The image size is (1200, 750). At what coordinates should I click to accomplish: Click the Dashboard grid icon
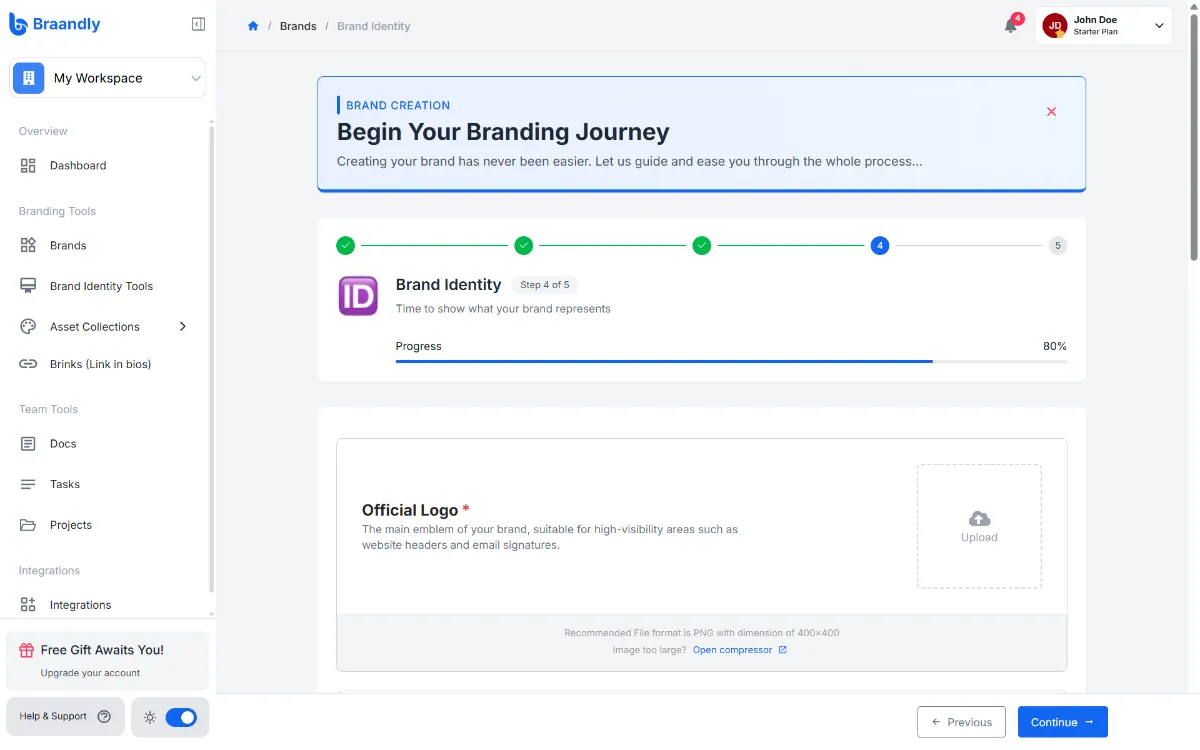point(28,166)
